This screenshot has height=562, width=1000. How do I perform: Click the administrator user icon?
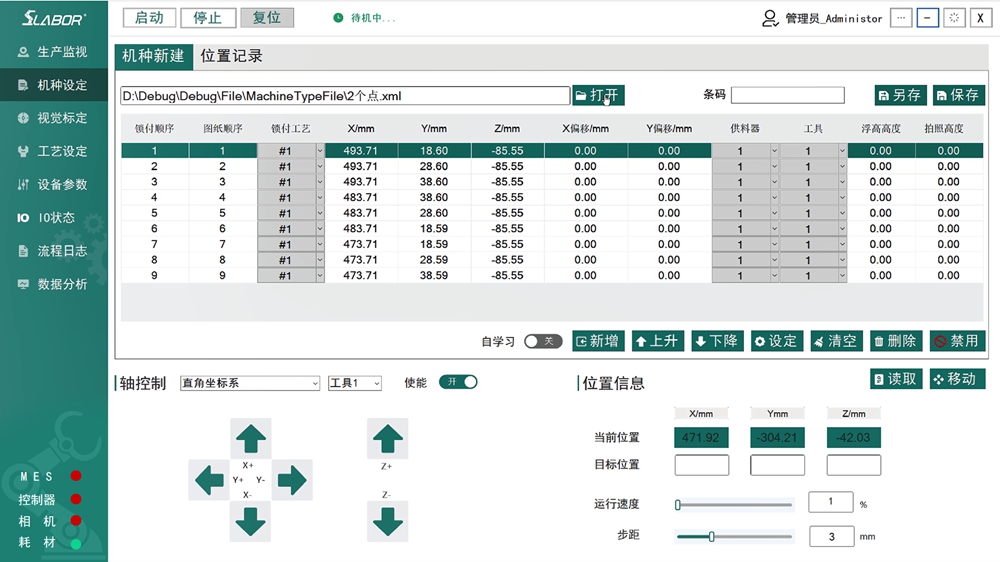click(x=770, y=18)
